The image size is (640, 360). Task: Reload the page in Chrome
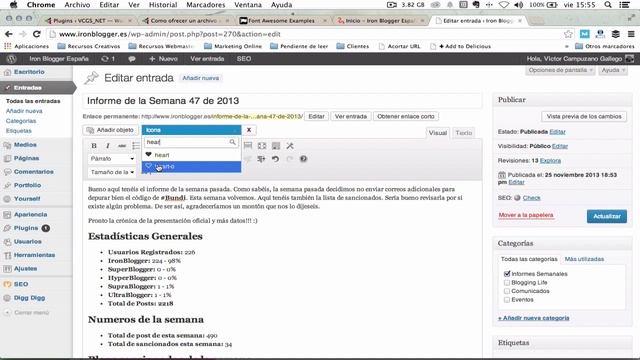pos(37,34)
